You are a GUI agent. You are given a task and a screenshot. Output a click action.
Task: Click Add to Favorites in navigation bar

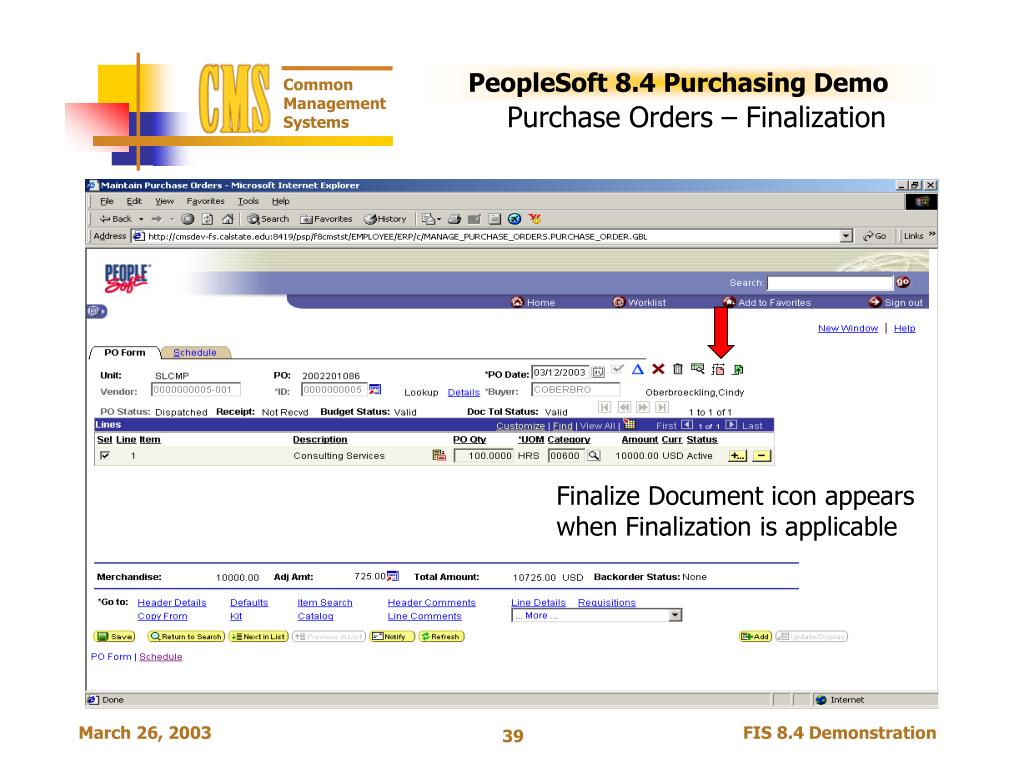pos(767,302)
